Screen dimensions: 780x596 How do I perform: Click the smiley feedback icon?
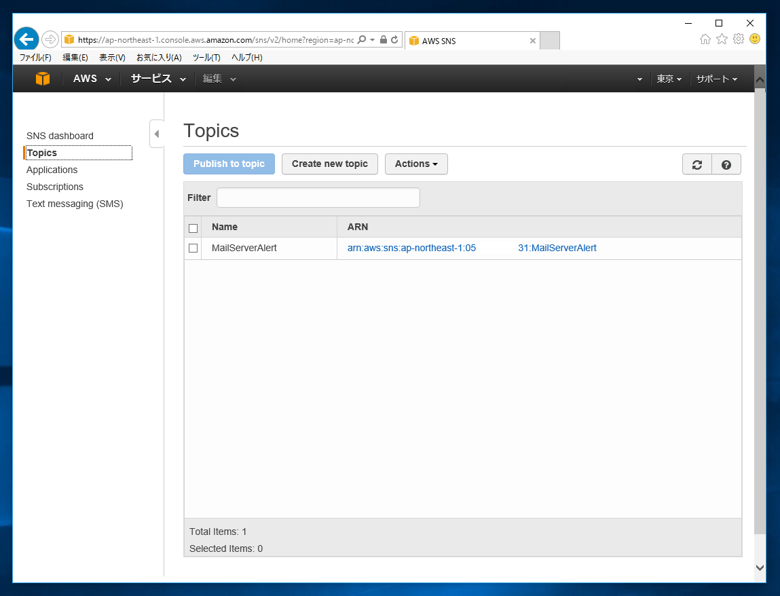click(755, 39)
